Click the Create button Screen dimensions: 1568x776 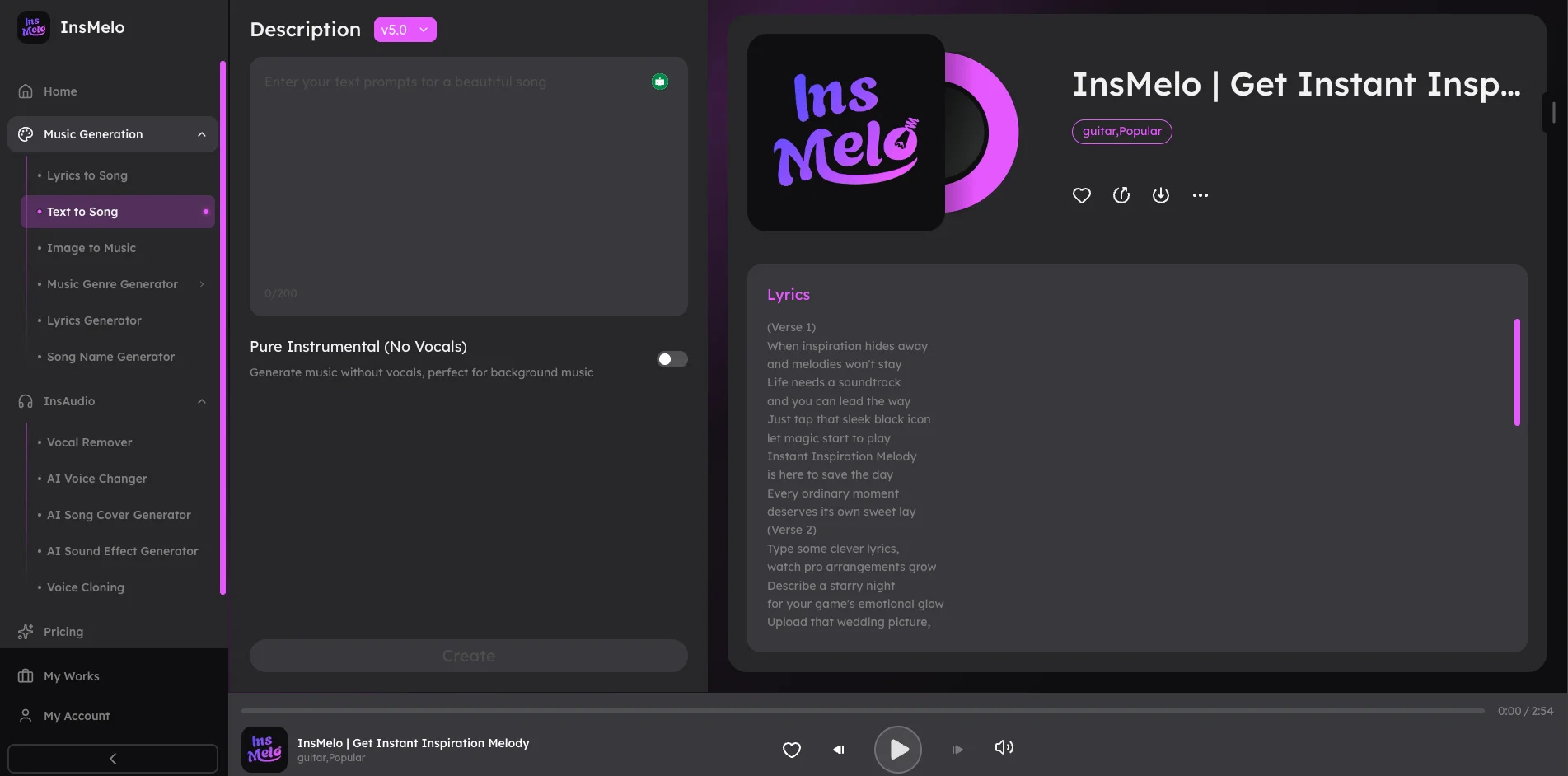point(468,656)
